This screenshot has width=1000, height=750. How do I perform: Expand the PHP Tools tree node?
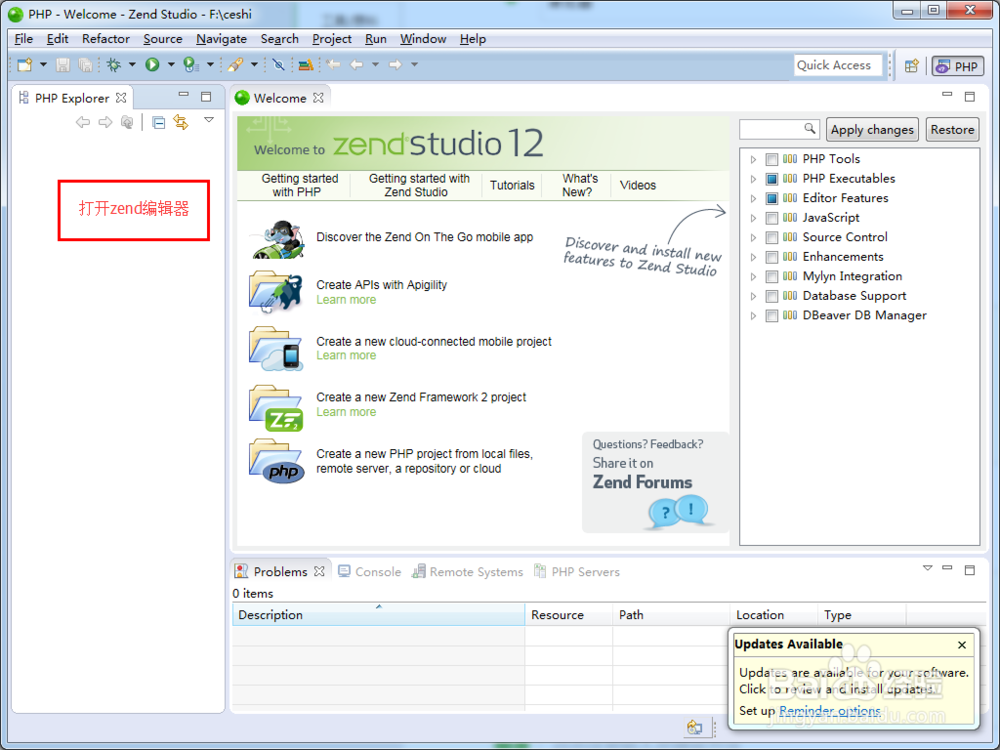[x=753, y=159]
